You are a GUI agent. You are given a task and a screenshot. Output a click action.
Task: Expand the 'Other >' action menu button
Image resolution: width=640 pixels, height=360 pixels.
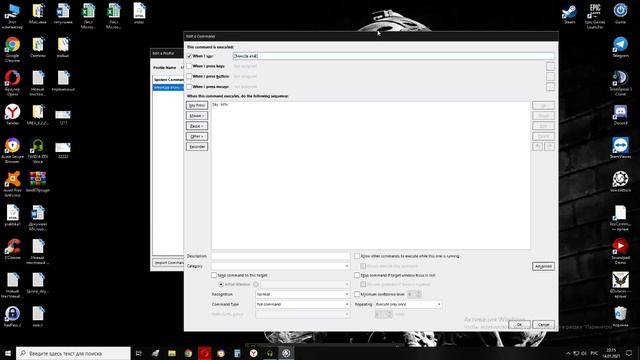click(x=197, y=136)
